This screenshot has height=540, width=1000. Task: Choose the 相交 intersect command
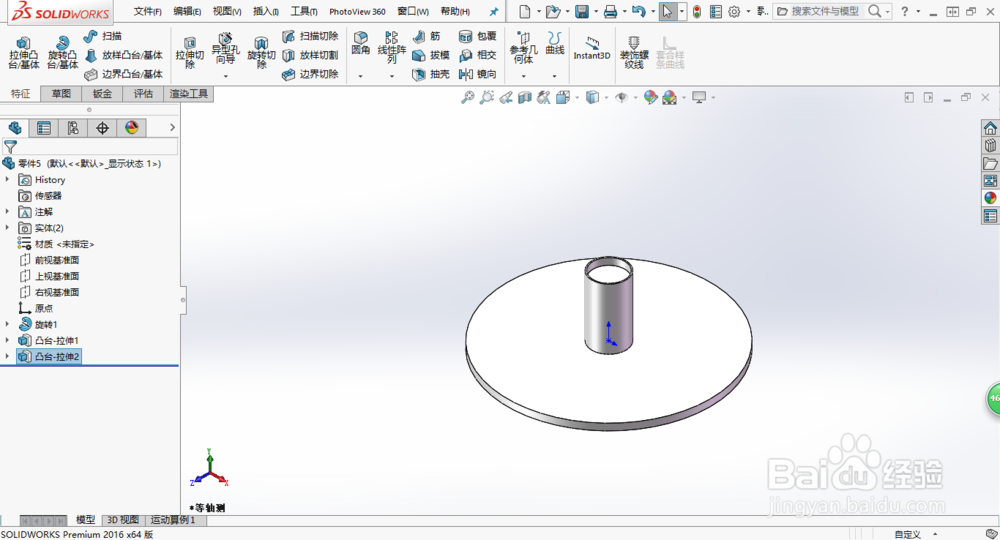pos(478,55)
